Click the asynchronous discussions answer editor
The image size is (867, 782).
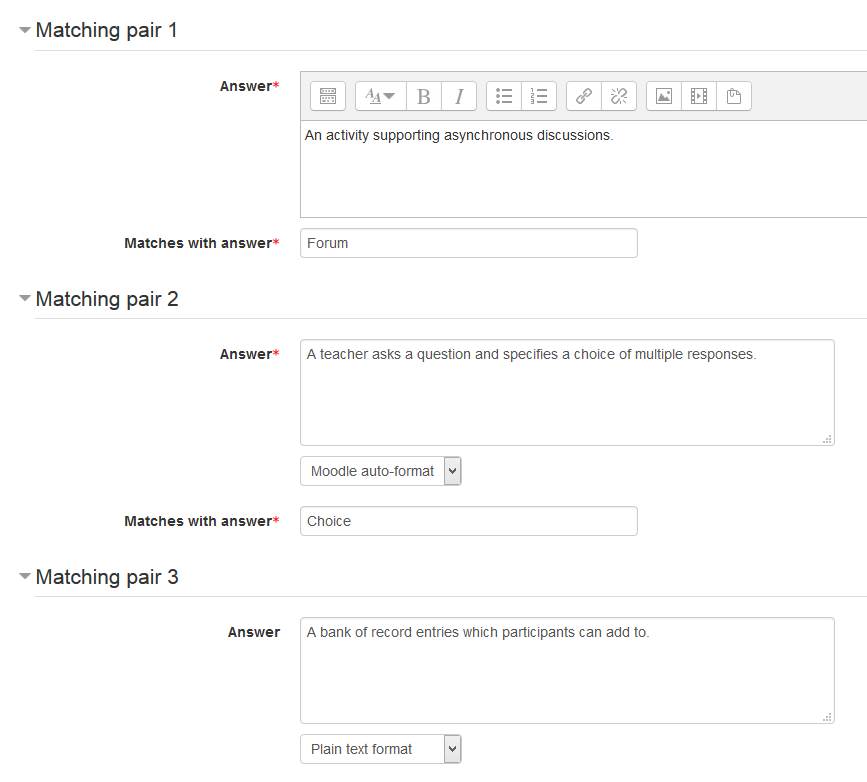[x=583, y=169]
